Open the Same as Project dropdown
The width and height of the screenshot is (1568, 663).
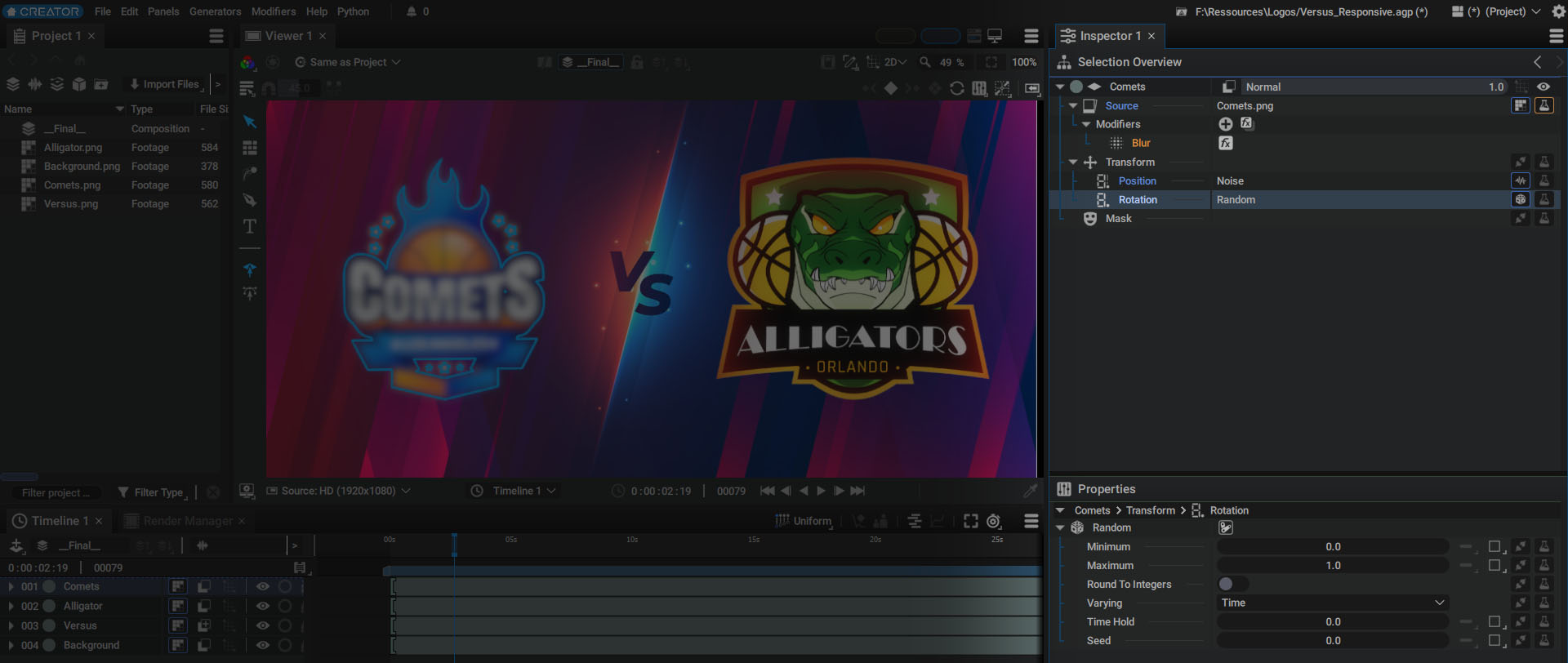tap(348, 62)
